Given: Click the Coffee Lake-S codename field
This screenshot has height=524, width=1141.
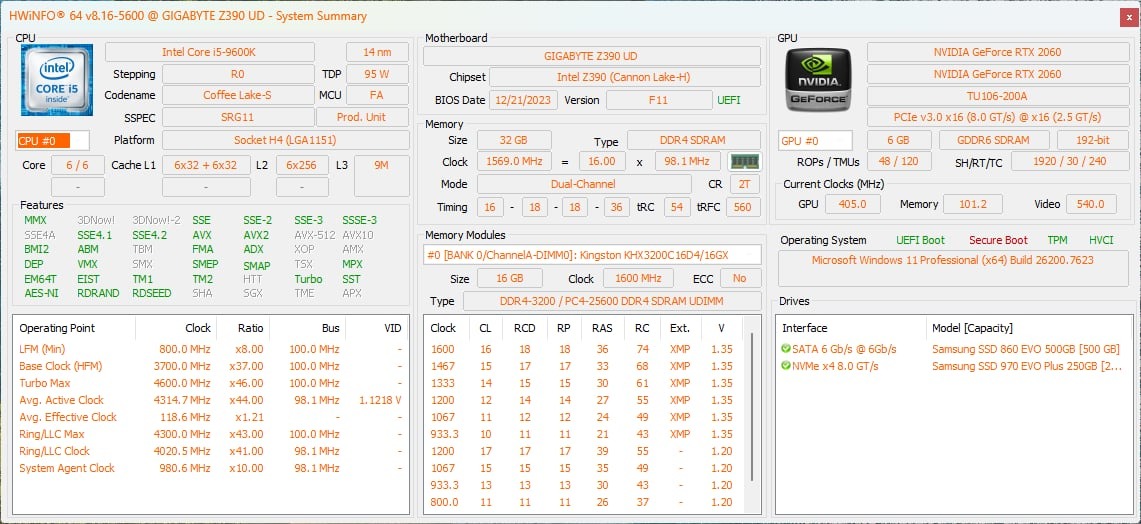Looking at the screenshot, I should pyautogui.click(x=238, y=95).
